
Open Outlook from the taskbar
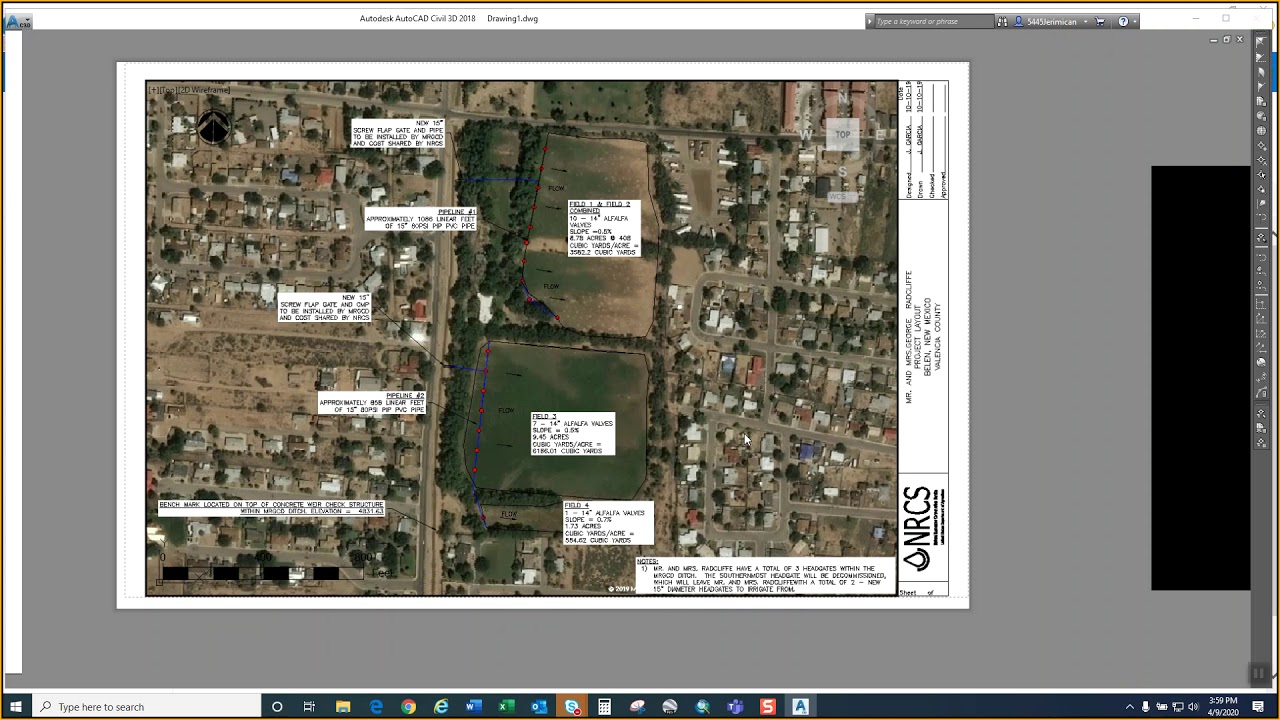click(x=539, y=707)
